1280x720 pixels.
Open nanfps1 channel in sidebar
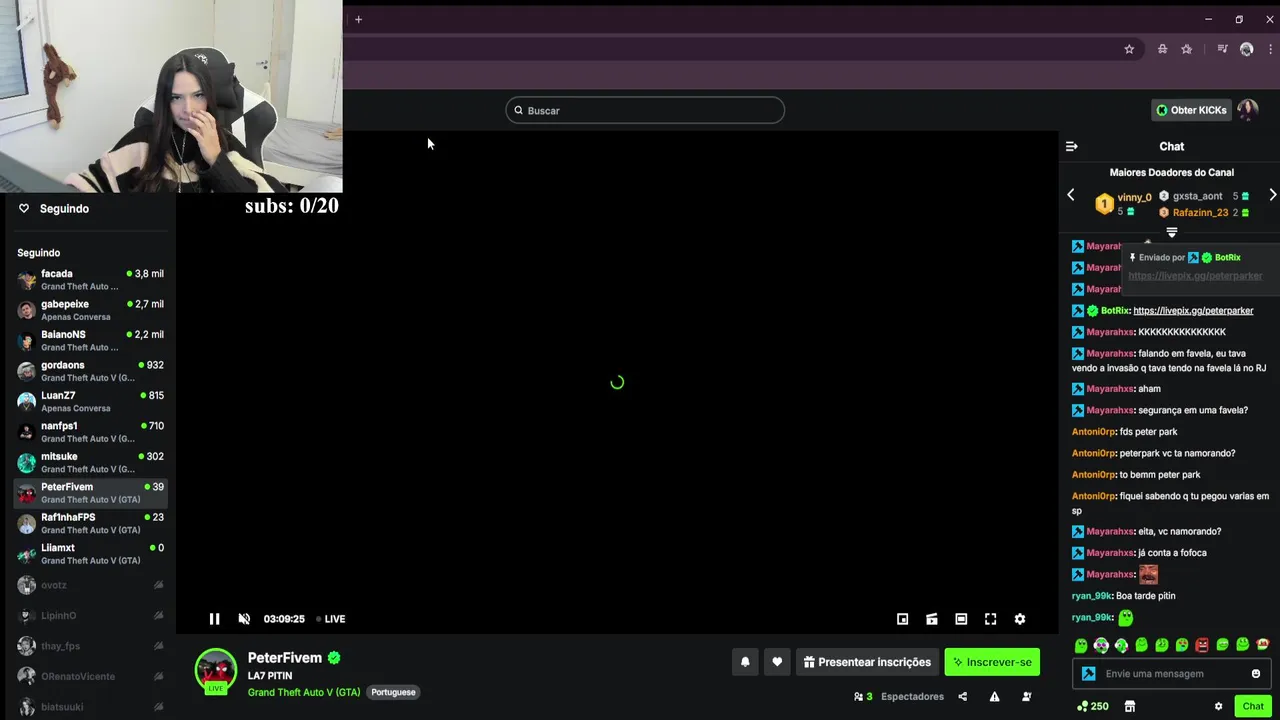(x=90, y=432)
